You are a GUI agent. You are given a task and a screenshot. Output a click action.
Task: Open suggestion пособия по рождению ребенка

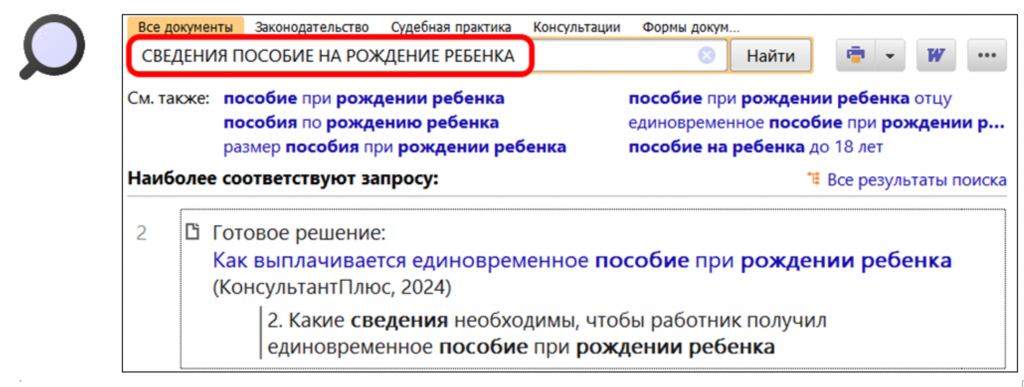(x=361, y=123)
